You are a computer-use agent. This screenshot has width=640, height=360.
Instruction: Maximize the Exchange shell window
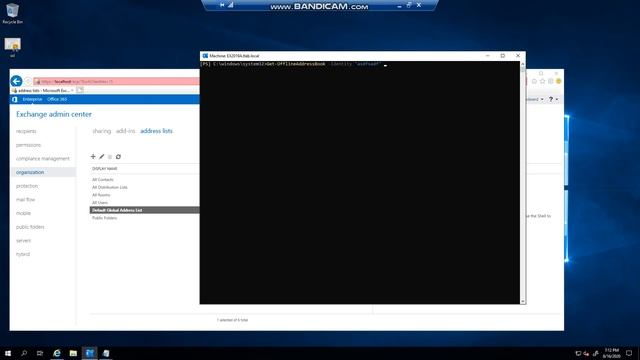[503, 56]
